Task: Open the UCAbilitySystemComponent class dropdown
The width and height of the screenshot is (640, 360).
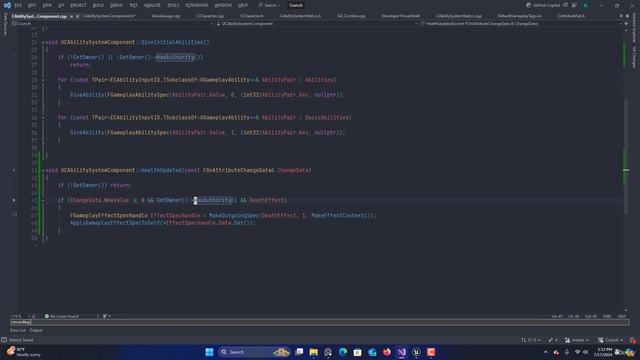Action: point(316,24)
